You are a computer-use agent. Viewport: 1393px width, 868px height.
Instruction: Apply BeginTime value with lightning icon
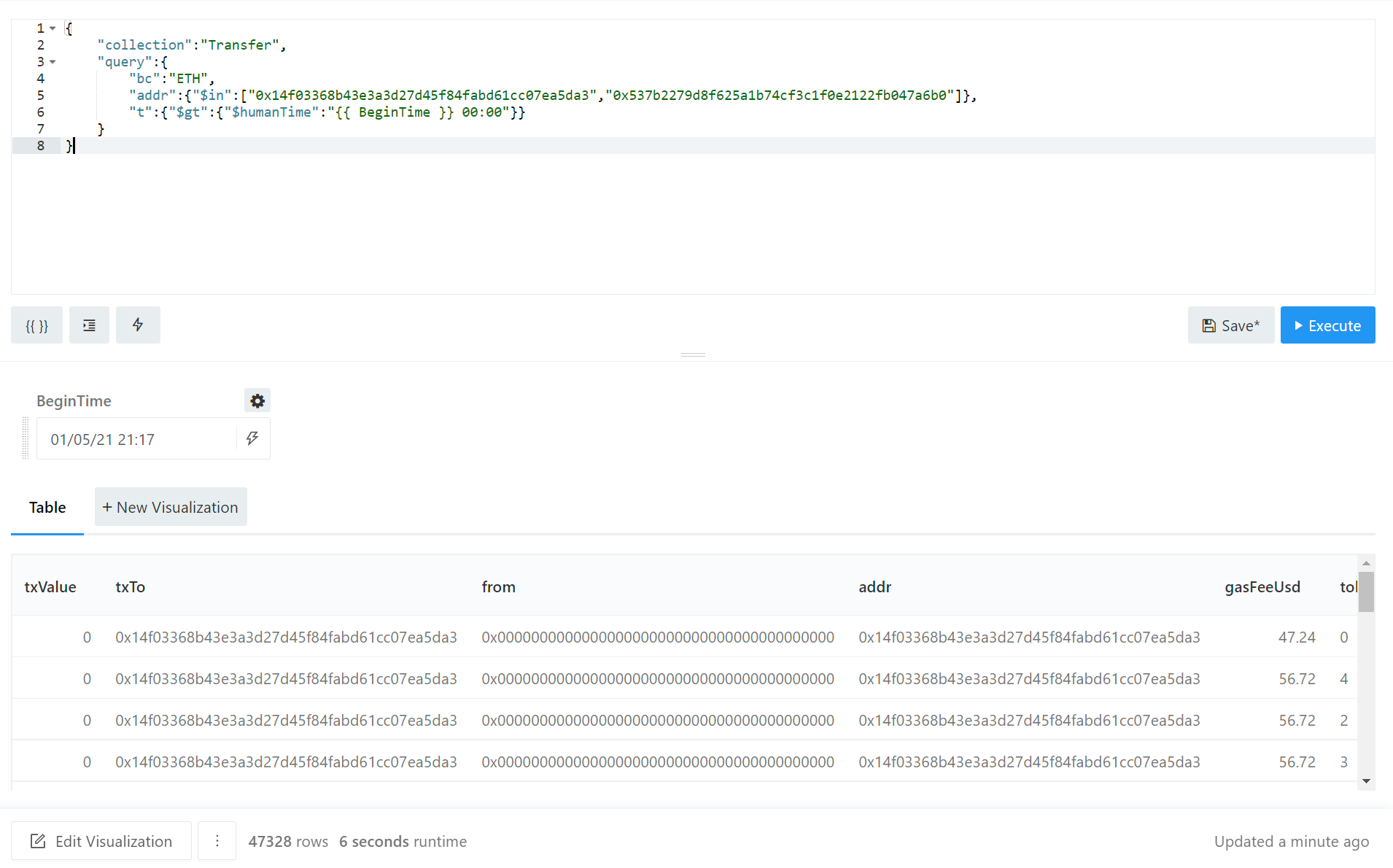252,438
